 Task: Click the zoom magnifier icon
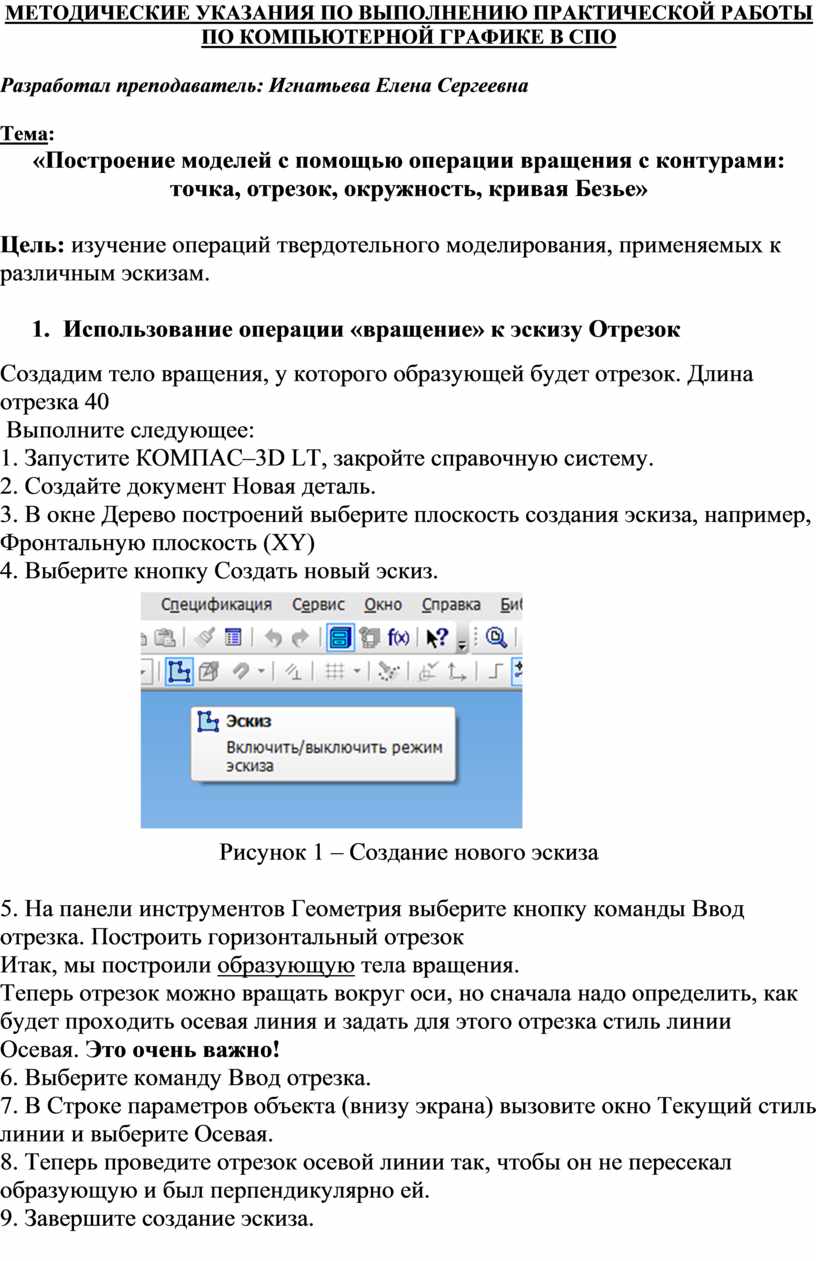point(495,638)
